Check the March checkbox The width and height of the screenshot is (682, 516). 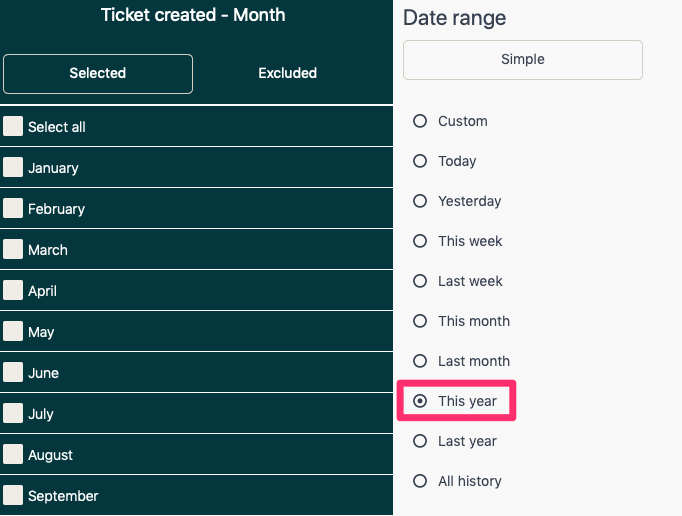coord(13,249)
